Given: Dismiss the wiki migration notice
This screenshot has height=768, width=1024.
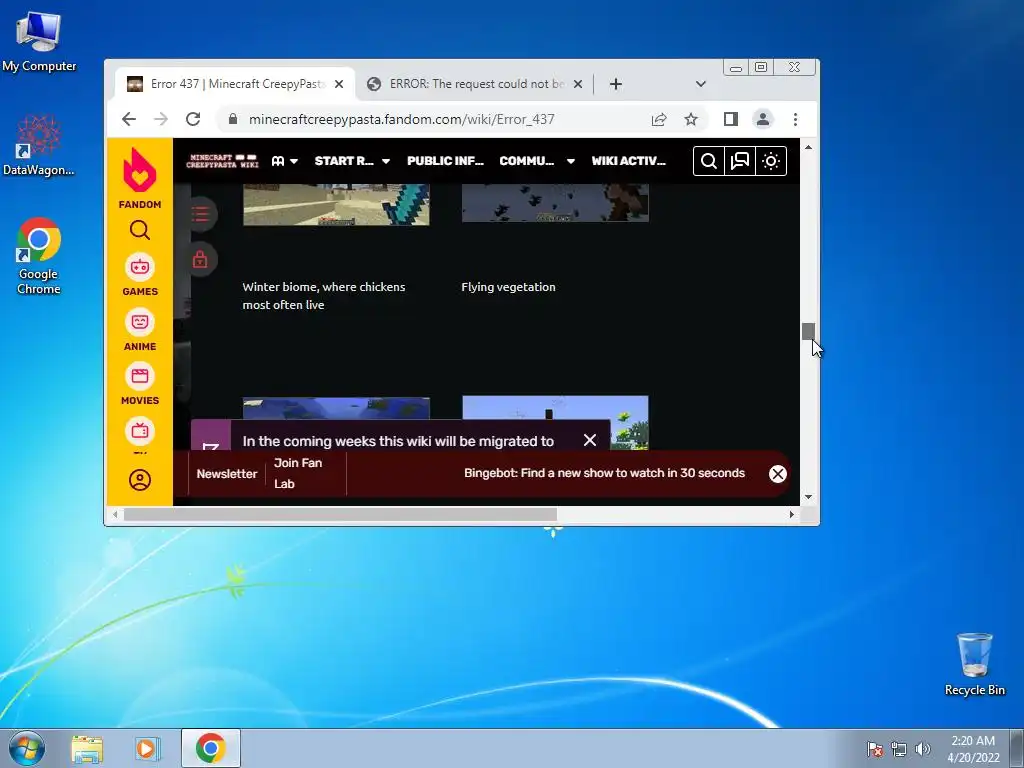Looking at the screenshot, I should click(590, 440).
